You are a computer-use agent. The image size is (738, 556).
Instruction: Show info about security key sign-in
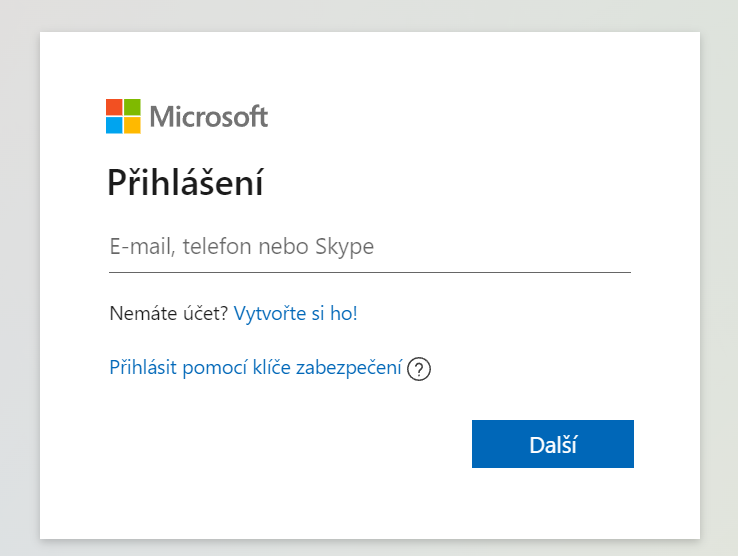pyautogui.click(x=418, y=369)
